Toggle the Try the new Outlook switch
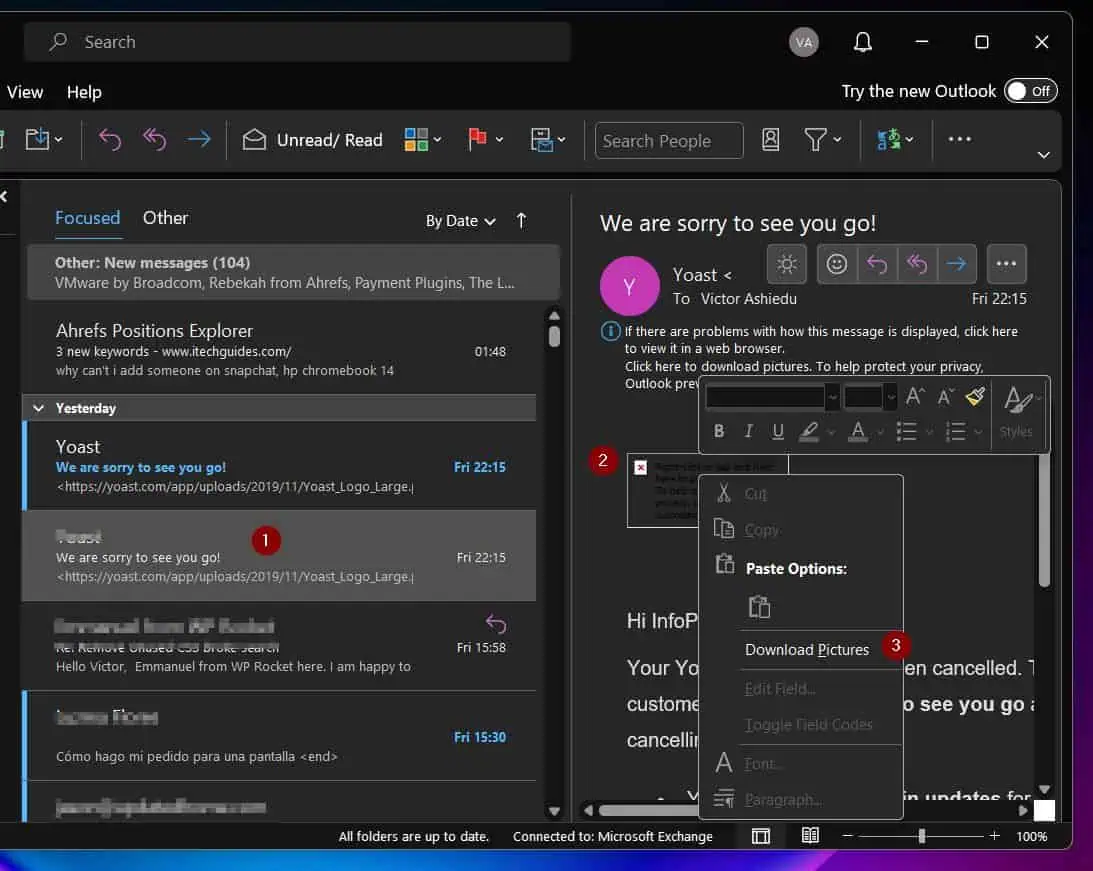The height and width of the screenshot is (871, 1093). click(1031, 91)
